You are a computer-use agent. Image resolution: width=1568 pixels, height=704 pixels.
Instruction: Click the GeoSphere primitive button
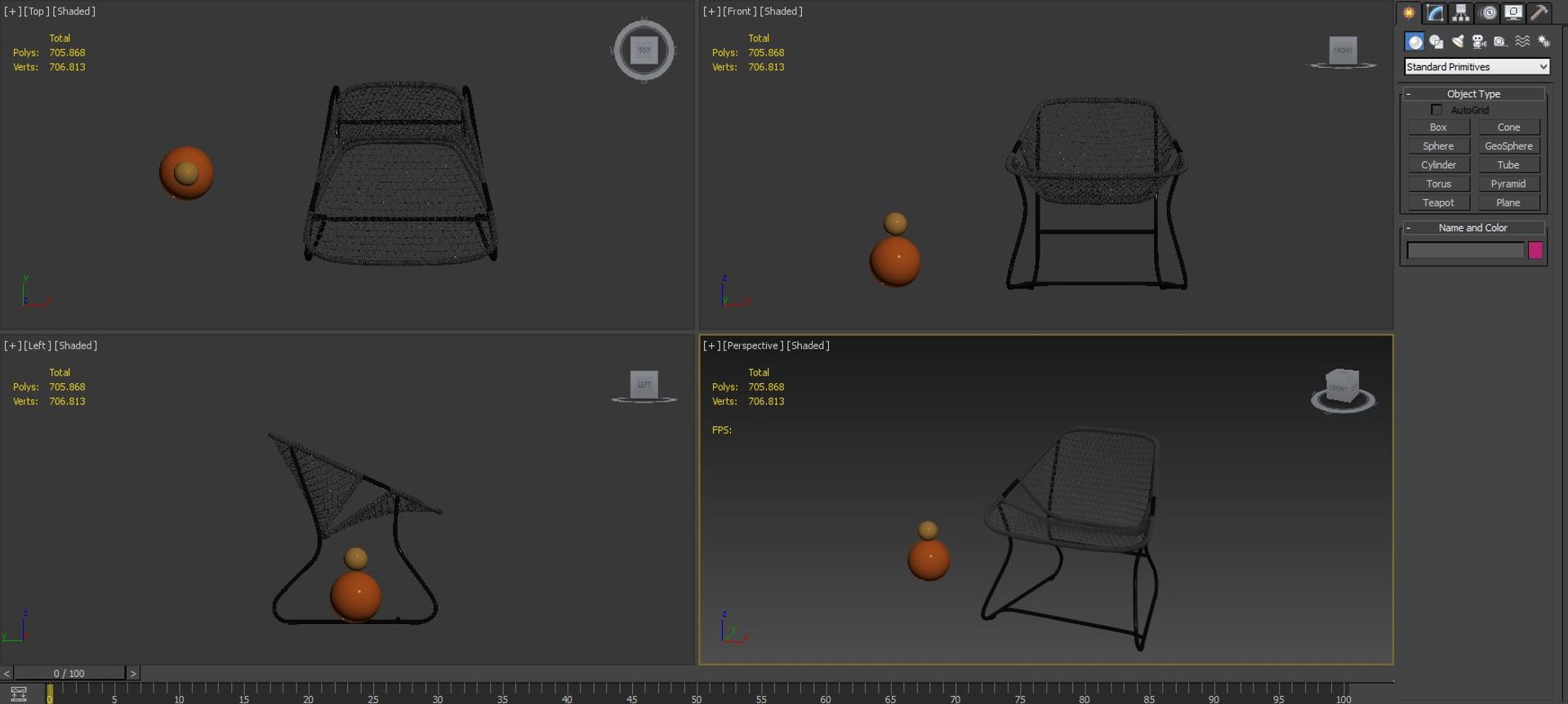tap(1508, 146)
